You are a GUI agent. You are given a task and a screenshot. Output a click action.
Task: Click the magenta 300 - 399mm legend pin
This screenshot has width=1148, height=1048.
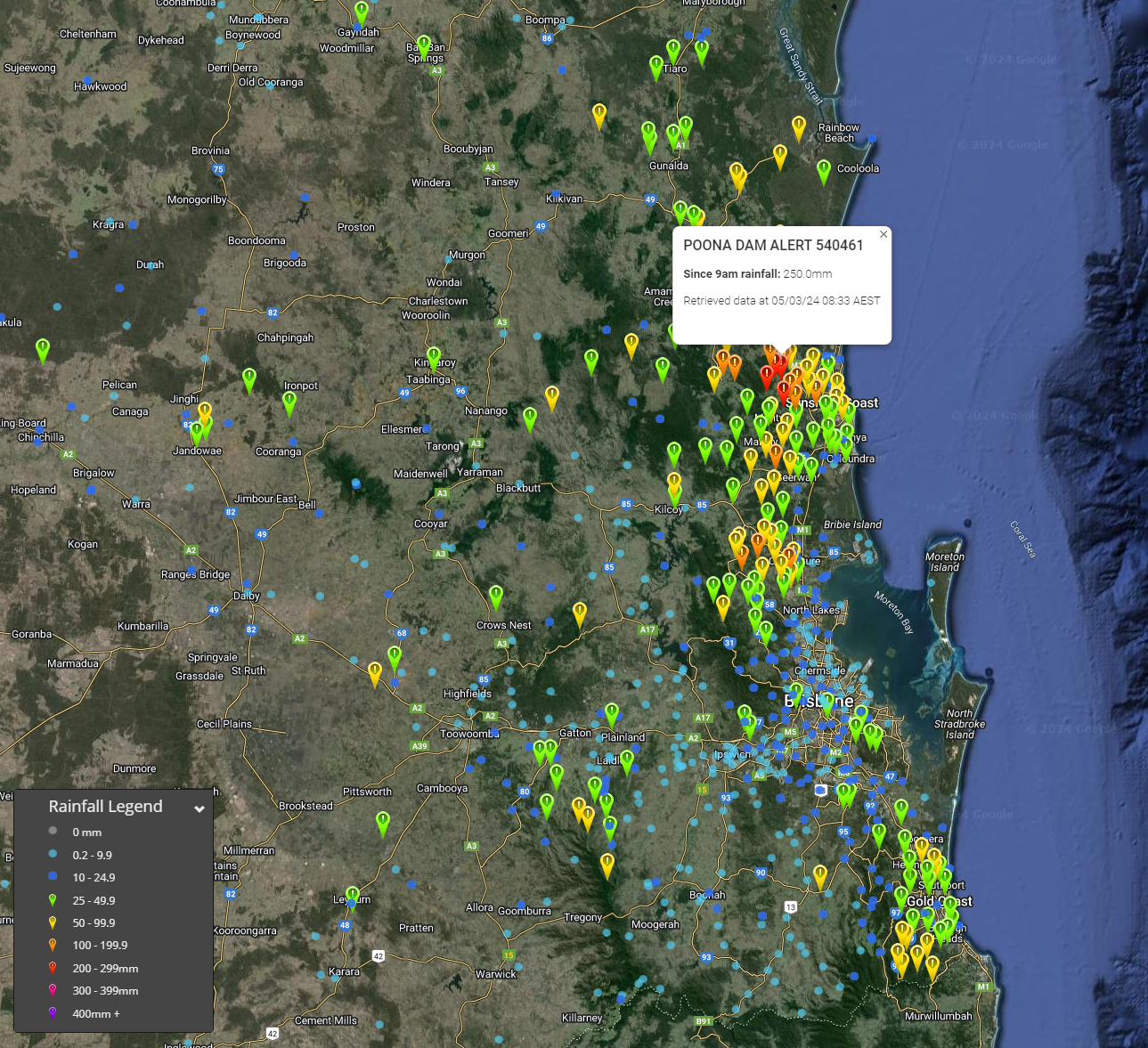(x=53, y=990)
